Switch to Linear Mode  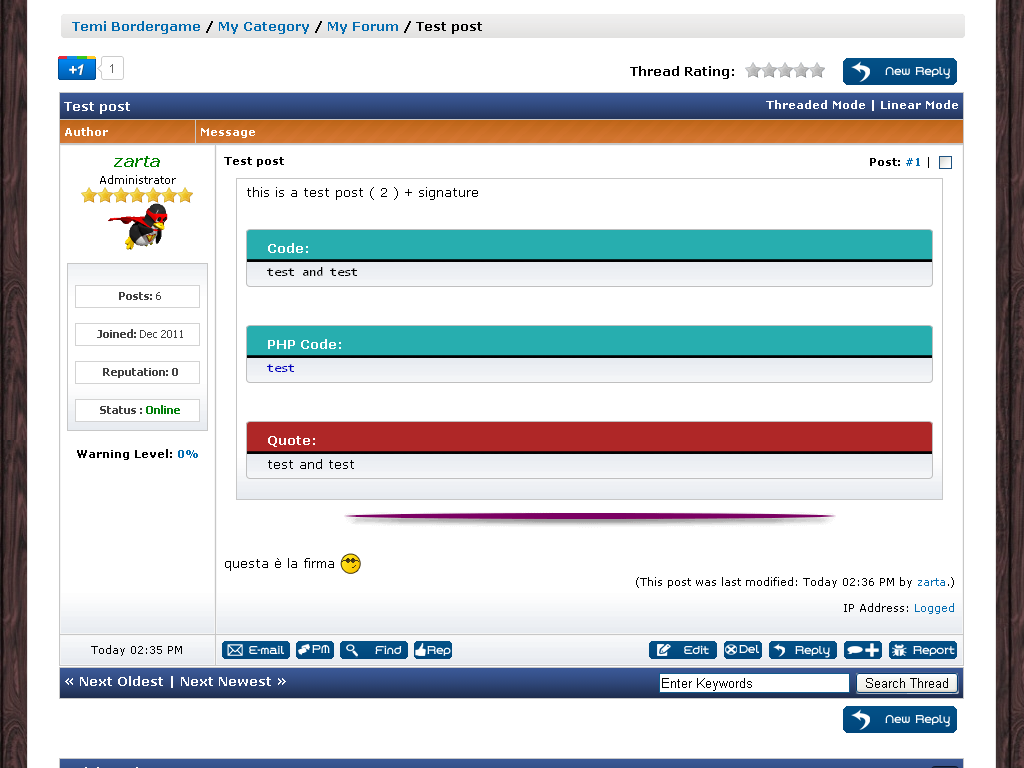click(x=919, y=105)
